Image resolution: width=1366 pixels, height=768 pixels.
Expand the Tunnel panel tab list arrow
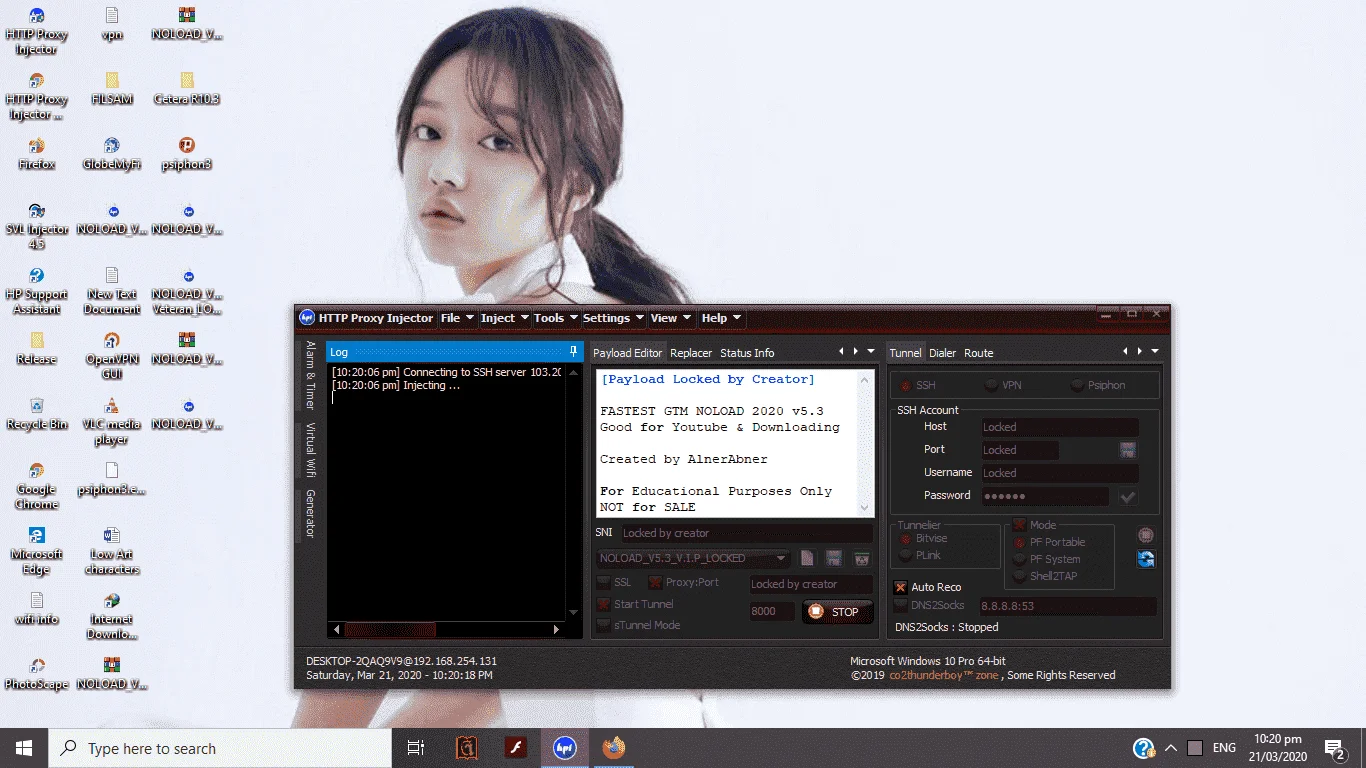coord(1155,351)
